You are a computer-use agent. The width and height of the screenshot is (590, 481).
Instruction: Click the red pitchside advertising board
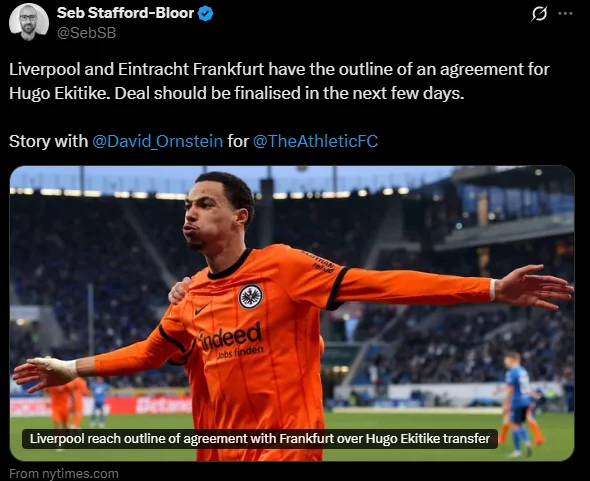(x=149, y=406)
